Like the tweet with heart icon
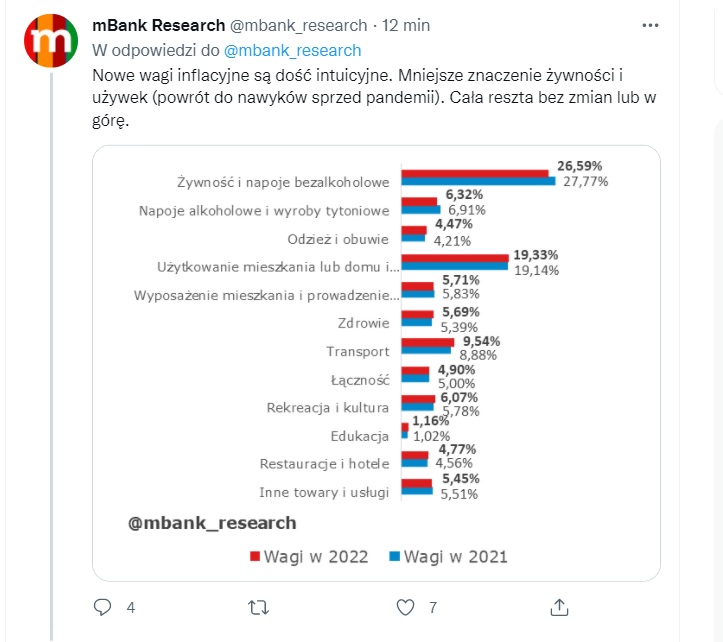Image resolution: width=723 pixels, height=642 pixels. pos(405,607)
